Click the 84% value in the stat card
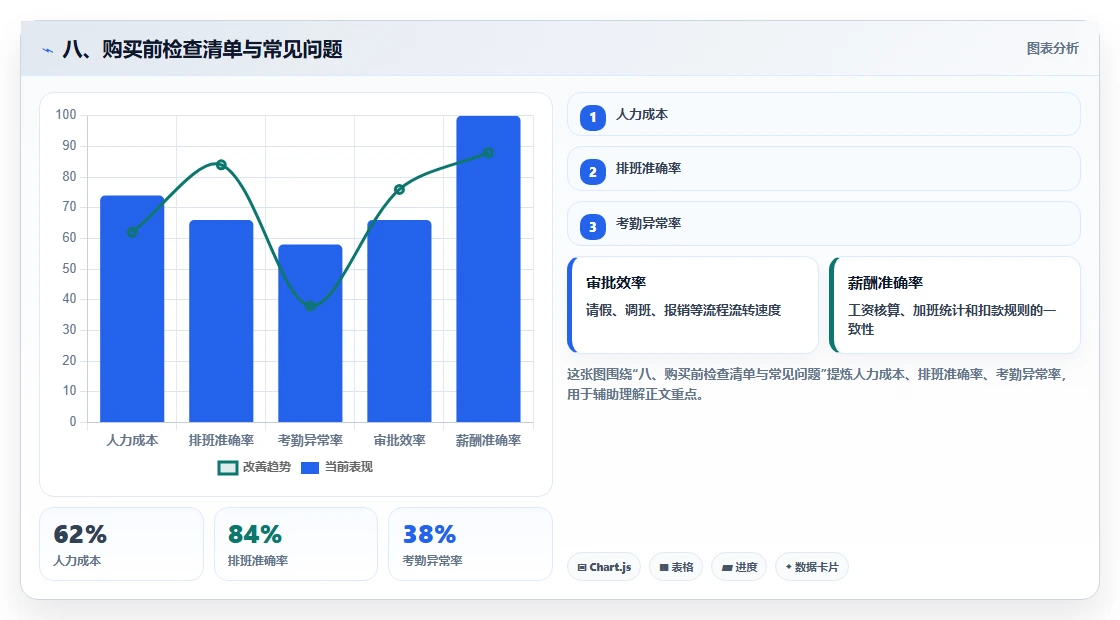The height and width of the screenshot is (620, 1120). [254, 534]
